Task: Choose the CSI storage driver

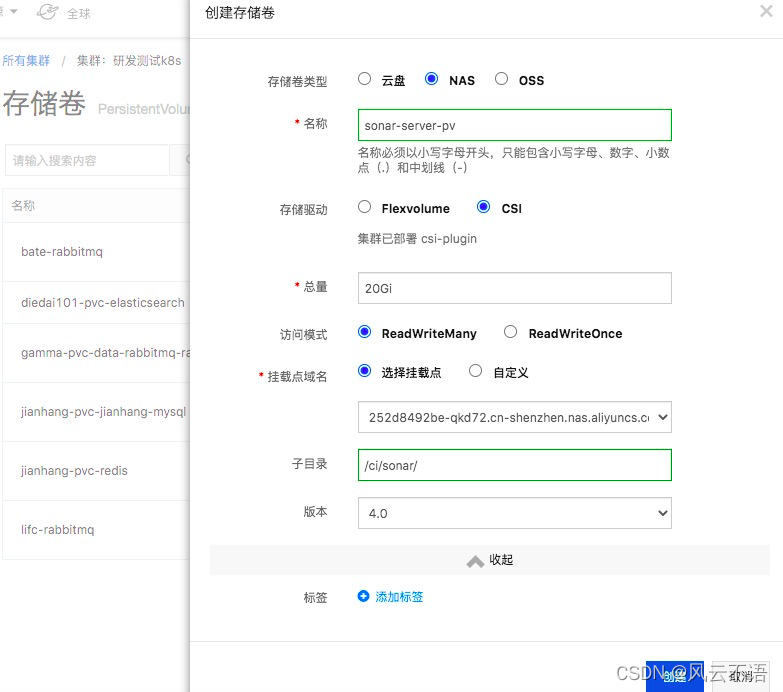Action: click(483, 207)
